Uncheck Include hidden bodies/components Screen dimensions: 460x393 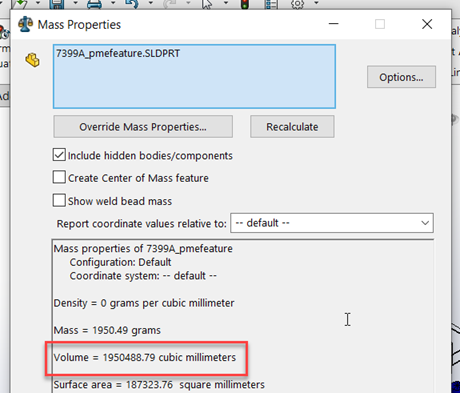59,155
